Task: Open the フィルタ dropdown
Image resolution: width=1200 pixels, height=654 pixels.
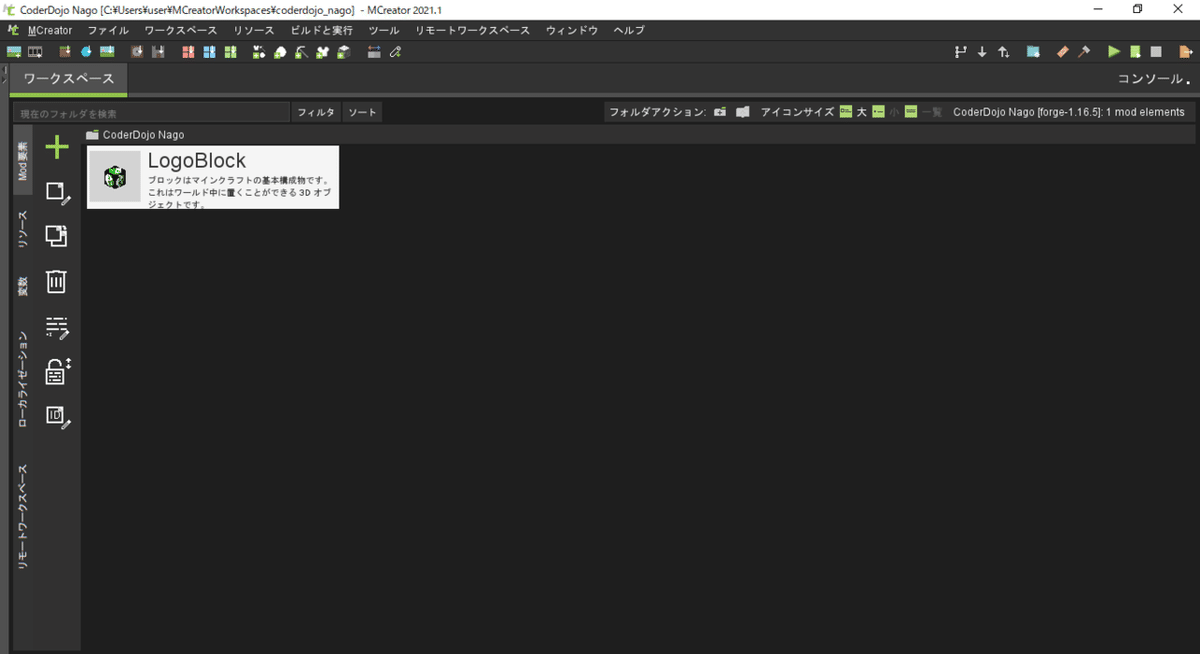Action: coord(316,112)
